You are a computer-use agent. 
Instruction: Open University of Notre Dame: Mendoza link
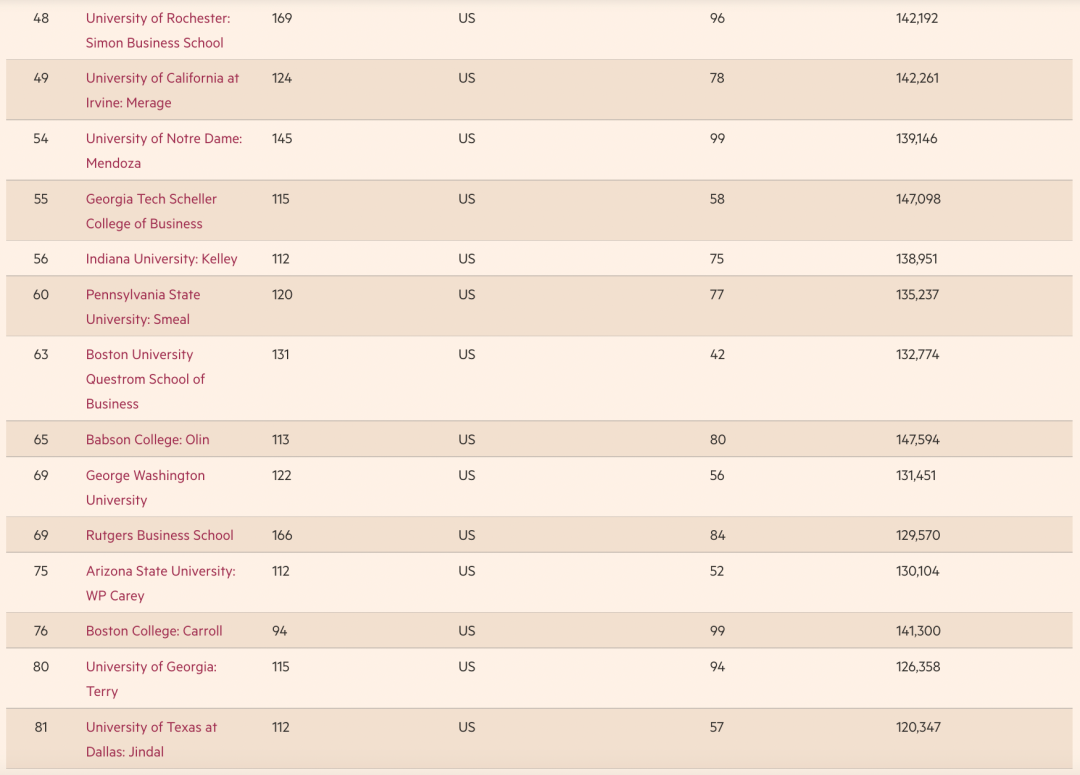point(163,139)
